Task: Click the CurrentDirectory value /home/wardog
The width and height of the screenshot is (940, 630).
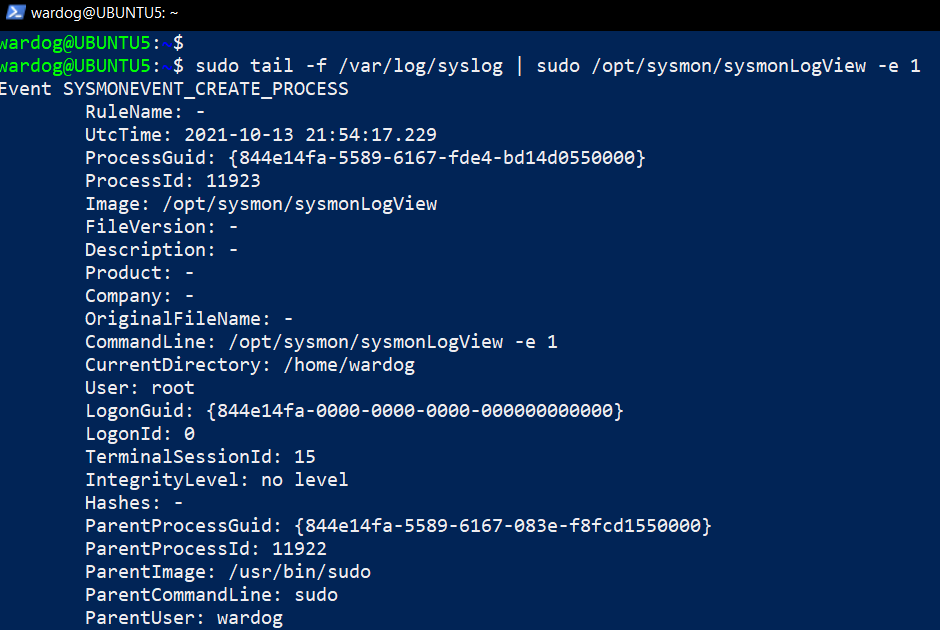Action: click(x=349, y=365)
